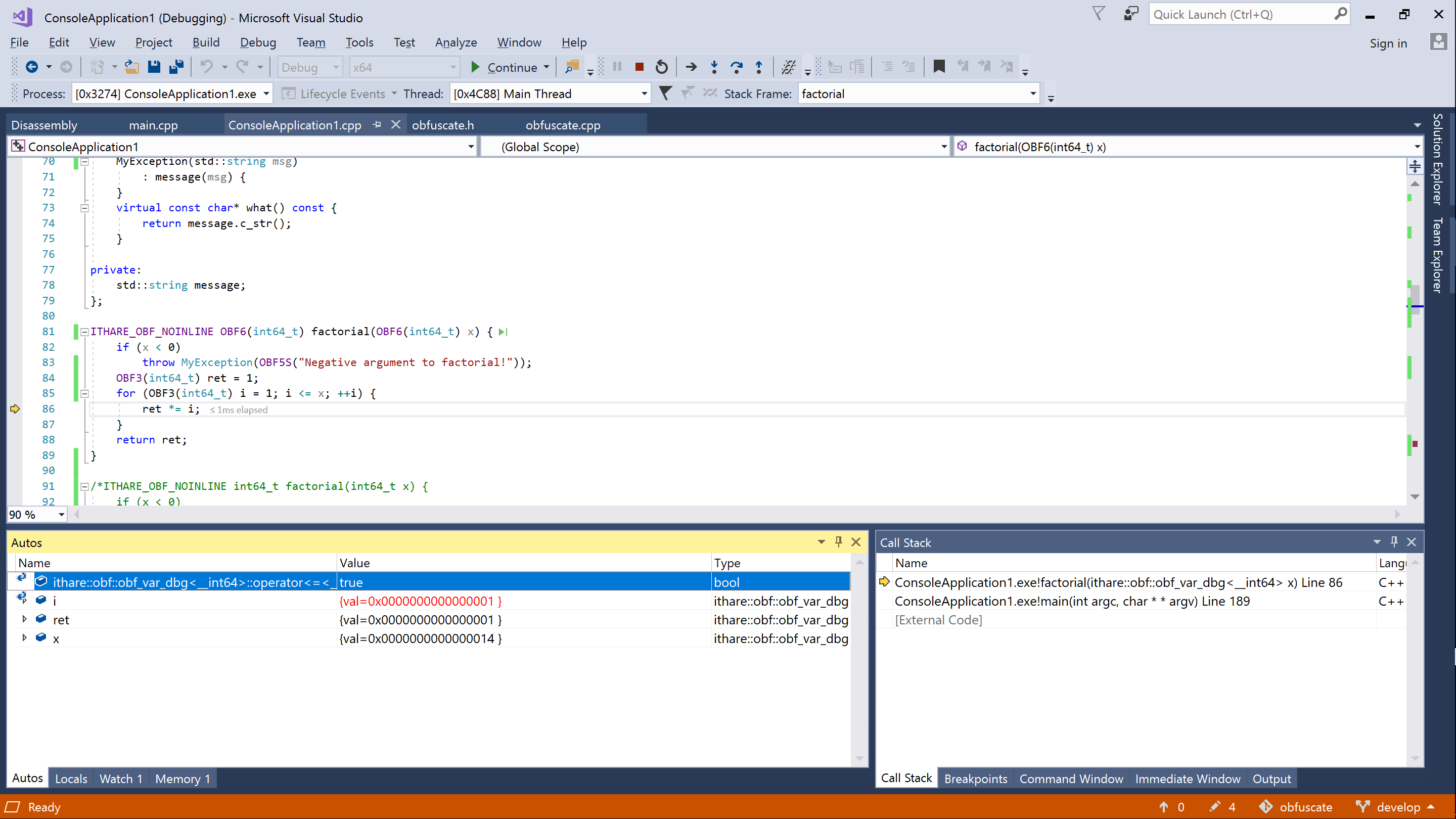The width and height of the screenshot is (1456, 819).
Task: Open the Solution Explorer side tab
Action: point(1437,158)
